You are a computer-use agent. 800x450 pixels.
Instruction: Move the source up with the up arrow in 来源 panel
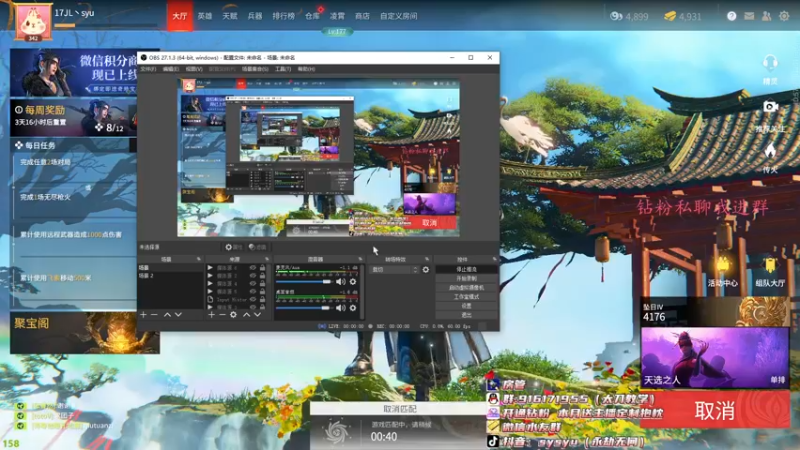tap(246, 315)
